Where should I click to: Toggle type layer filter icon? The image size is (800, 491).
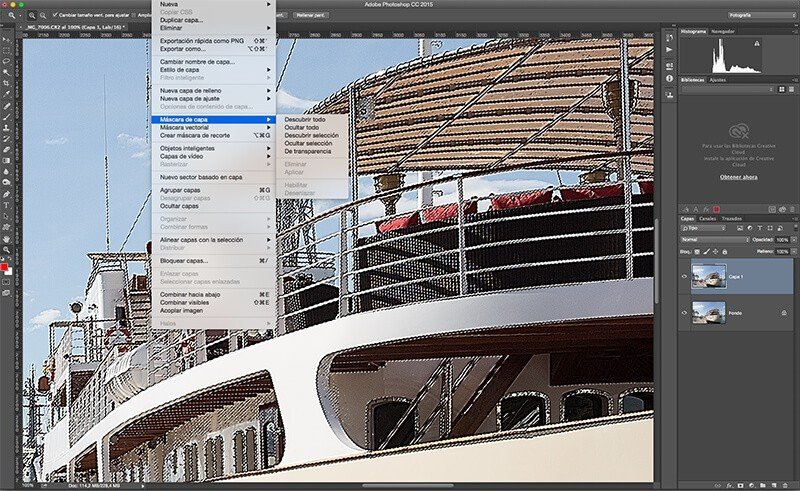pos(760,228)
